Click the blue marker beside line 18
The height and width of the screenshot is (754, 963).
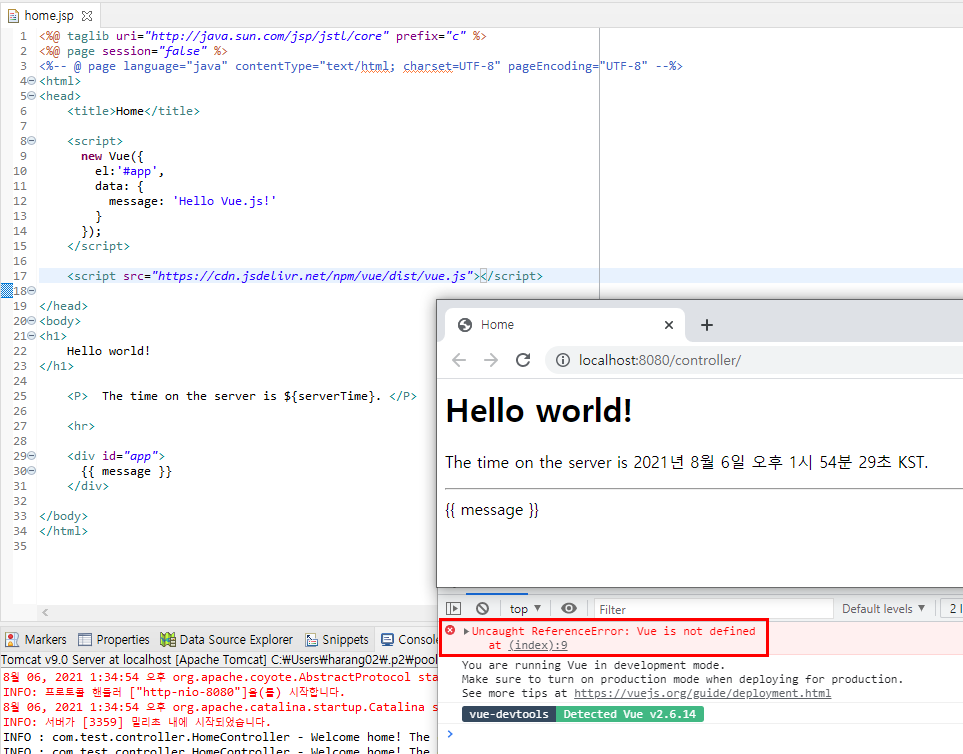[7, 290]
